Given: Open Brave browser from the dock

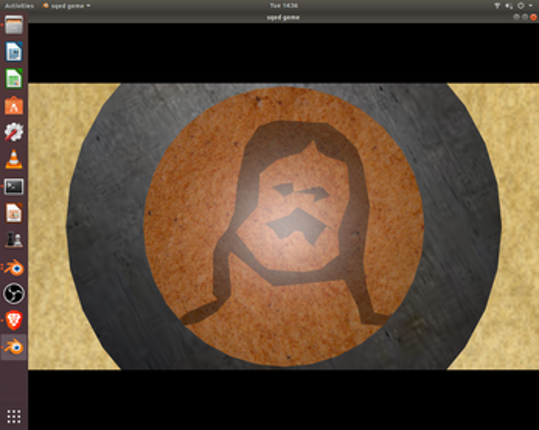Looking at the screenshot, I should point(14,320).
